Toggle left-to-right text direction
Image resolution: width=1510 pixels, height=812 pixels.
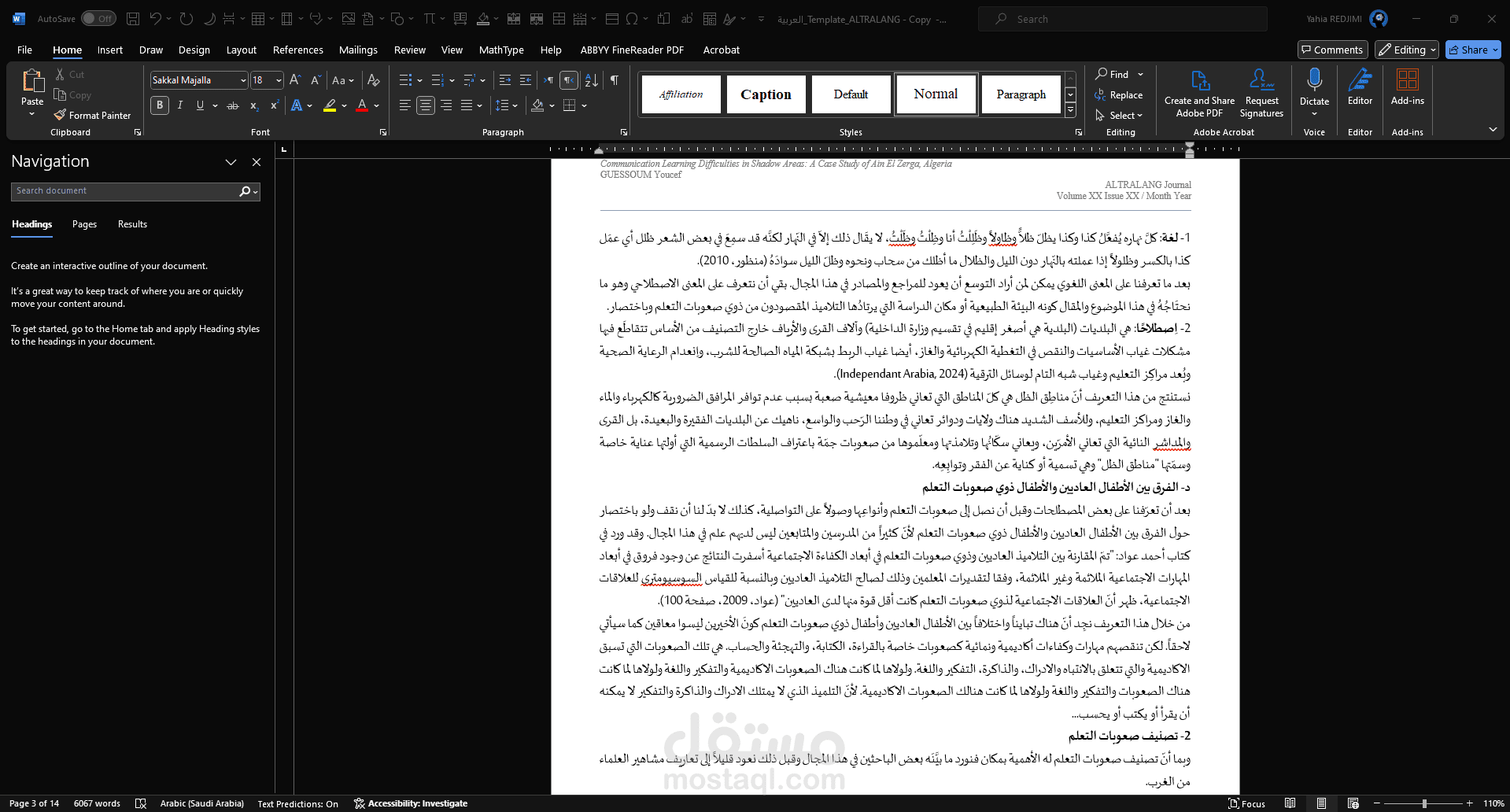(548, 80)
